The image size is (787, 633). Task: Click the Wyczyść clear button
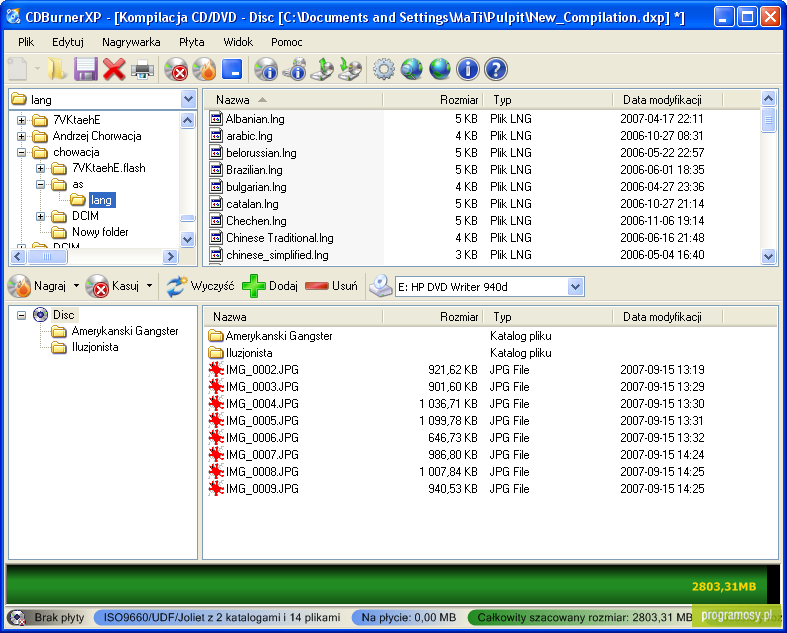click(200, 286)
